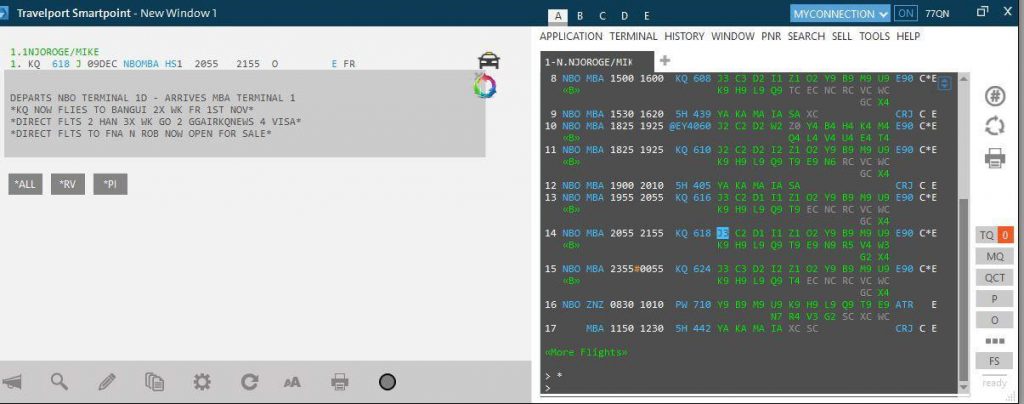Click the 5H 442 flight number
This screenshot has height=404, width=1024.
[693, 329]
